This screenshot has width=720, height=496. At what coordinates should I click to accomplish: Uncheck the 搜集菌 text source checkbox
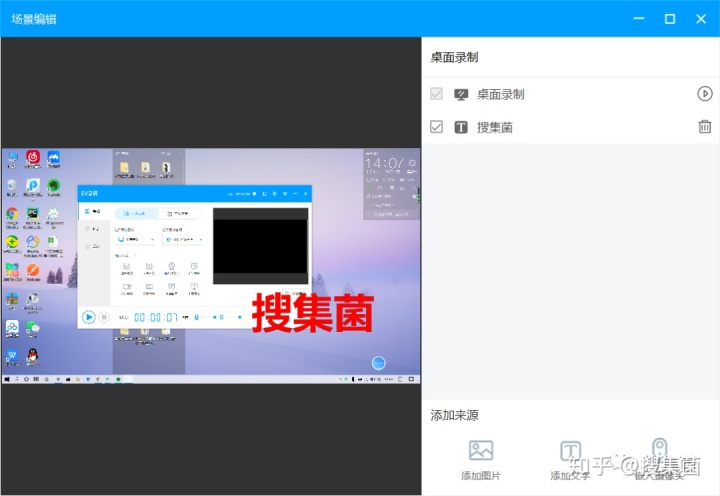click(436, 127)
